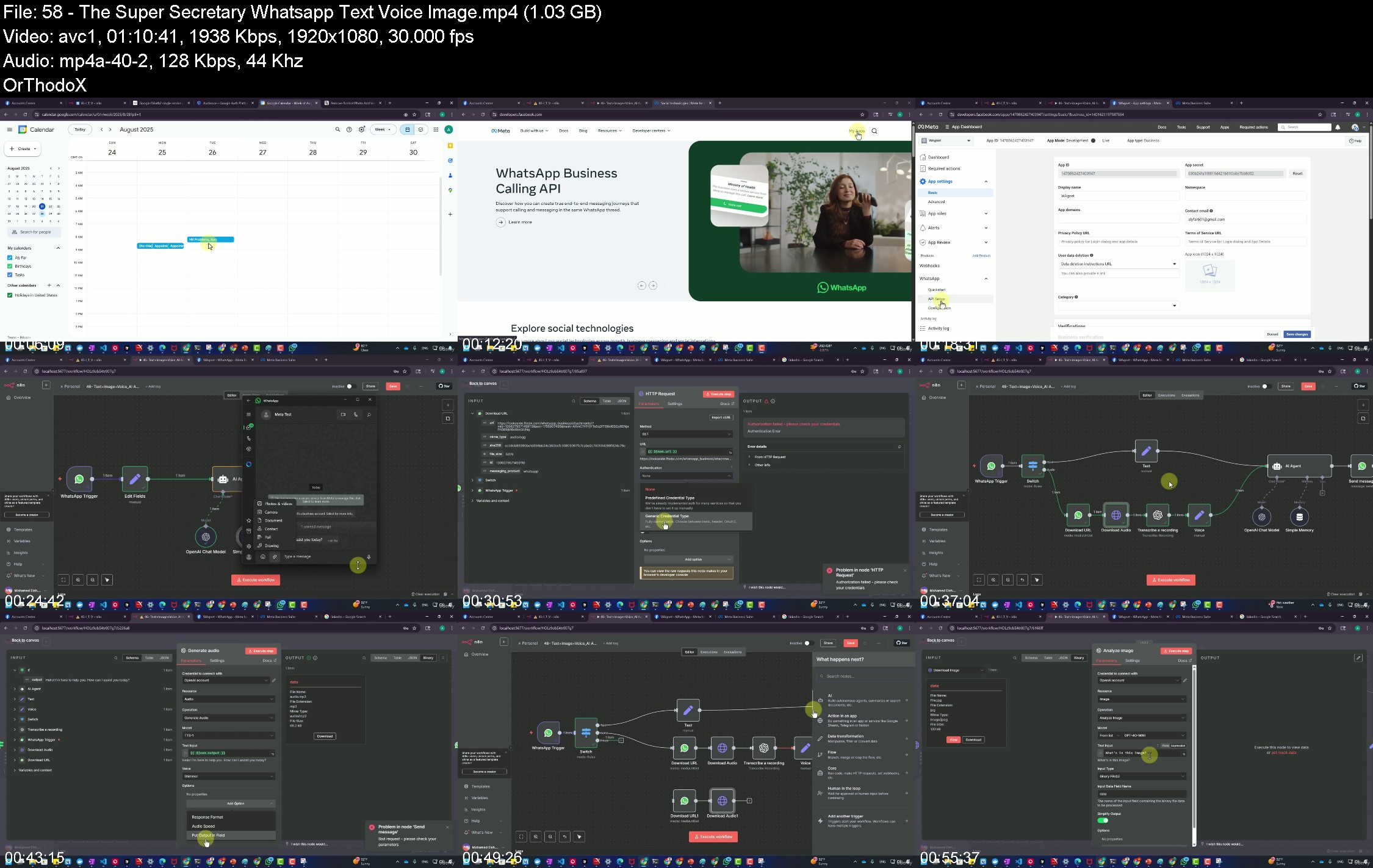Toggle the Inactive workflow switch at 00:49:26

pyautogui.click(x=808, y=643)
